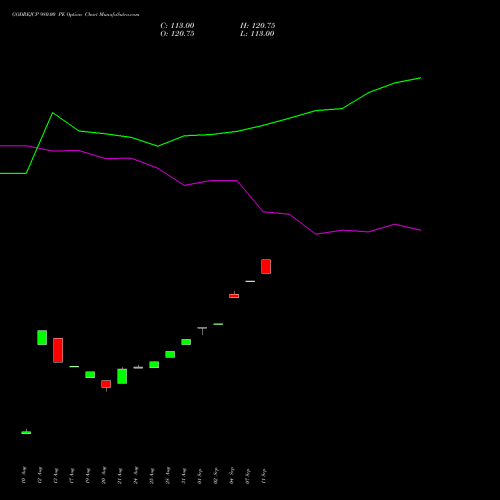The height and width of the screenshot is (500, 500).
Task: Click the red candle for 04 Sep
Action: coord(234,296)
